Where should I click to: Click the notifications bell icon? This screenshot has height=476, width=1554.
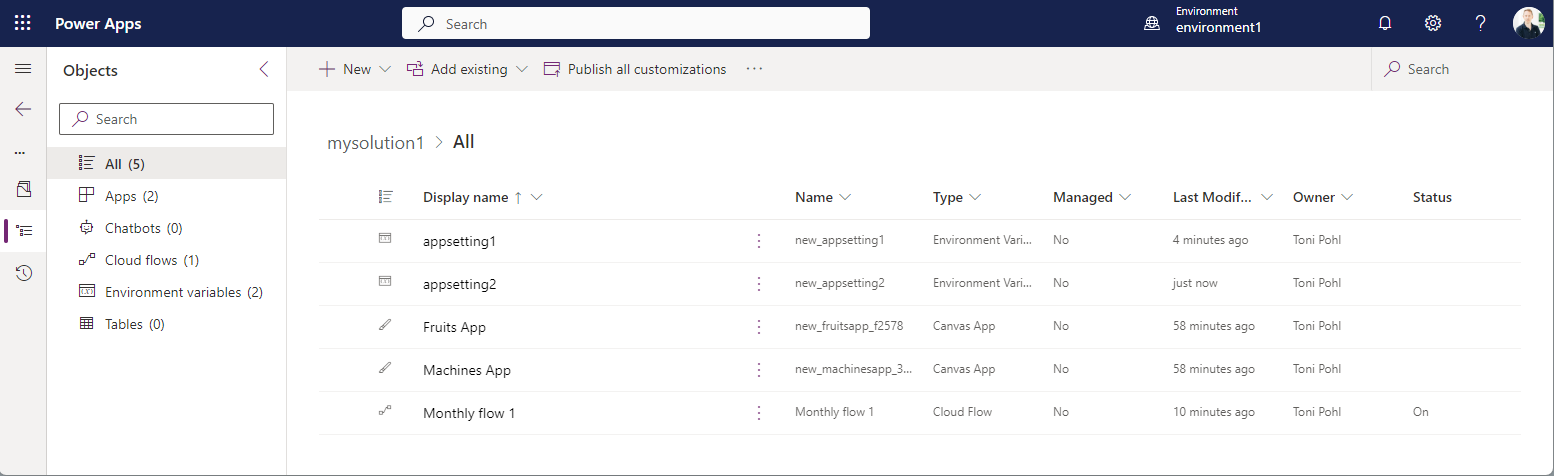(1385, 23)
